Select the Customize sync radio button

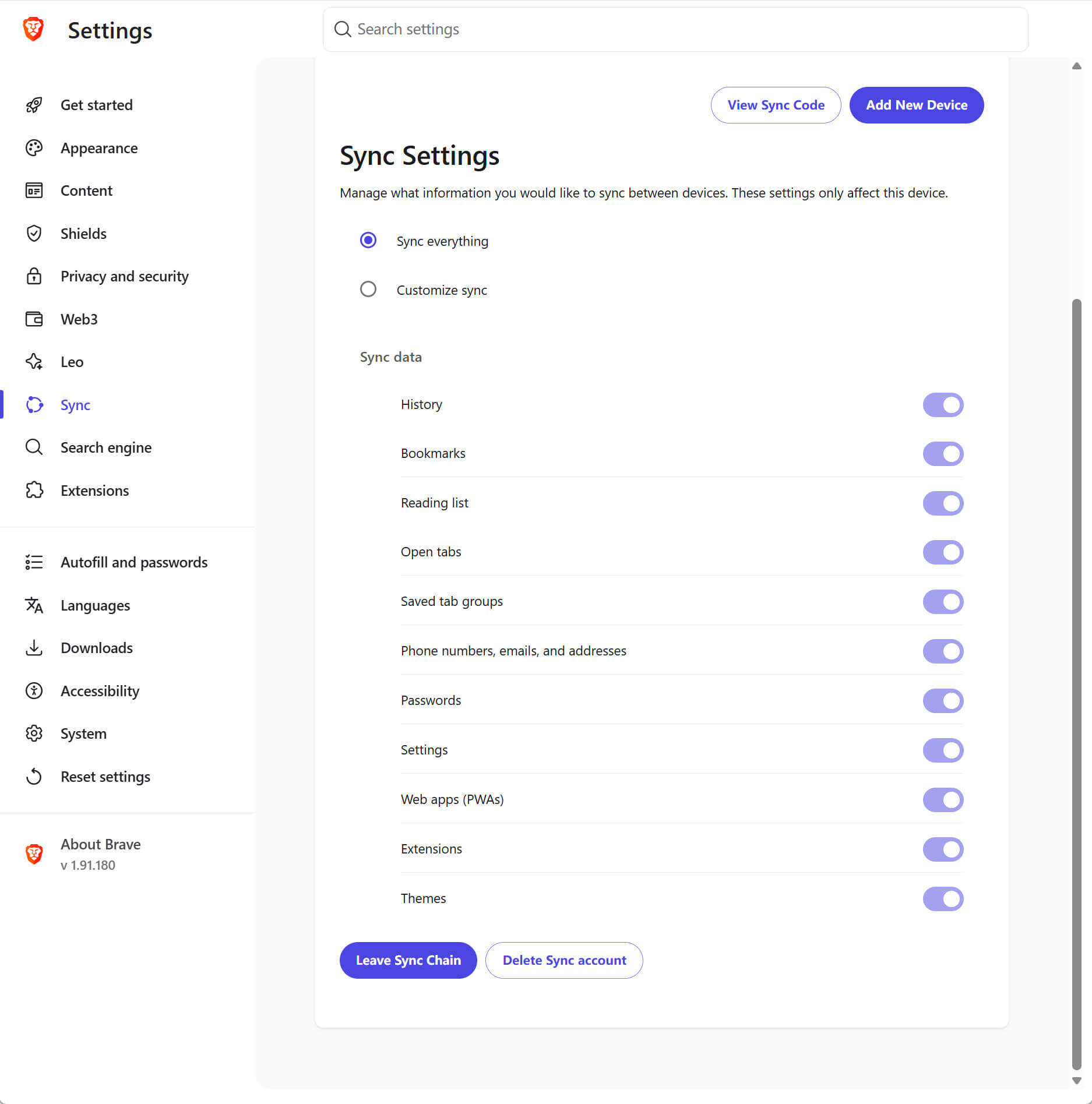368,289
